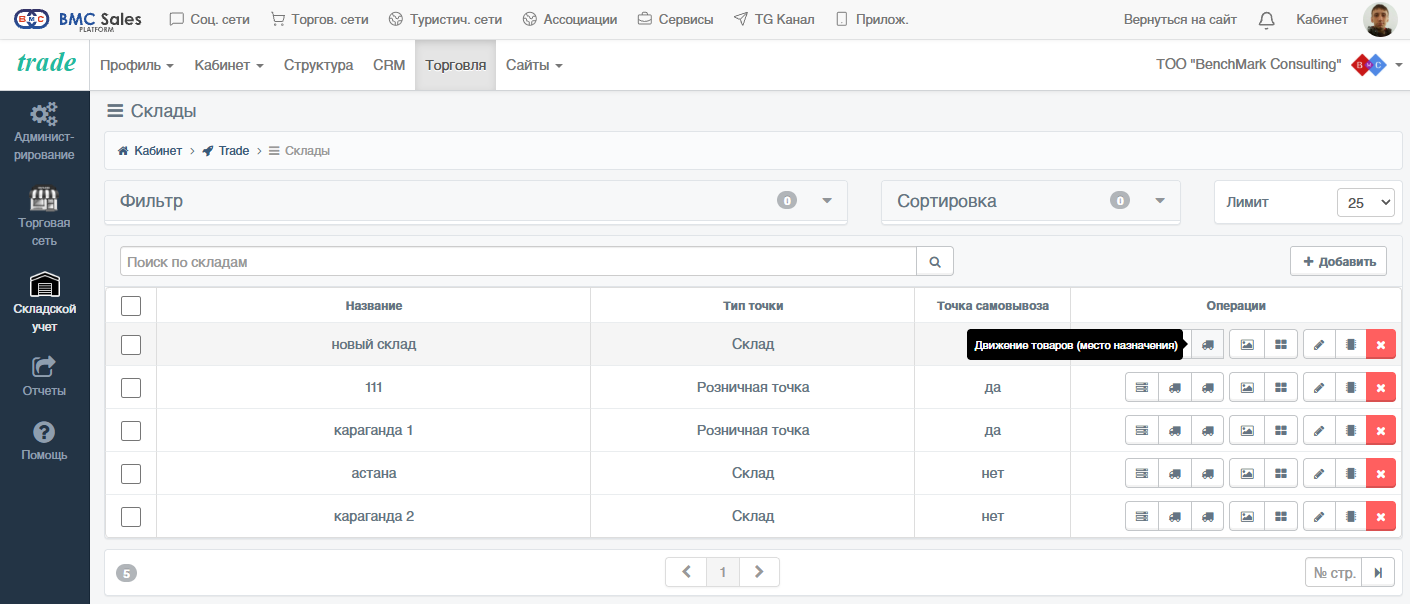1410x604 pixels.
Task: Open goods movement (destination) for новый склад
Action: click(1207, 344)
